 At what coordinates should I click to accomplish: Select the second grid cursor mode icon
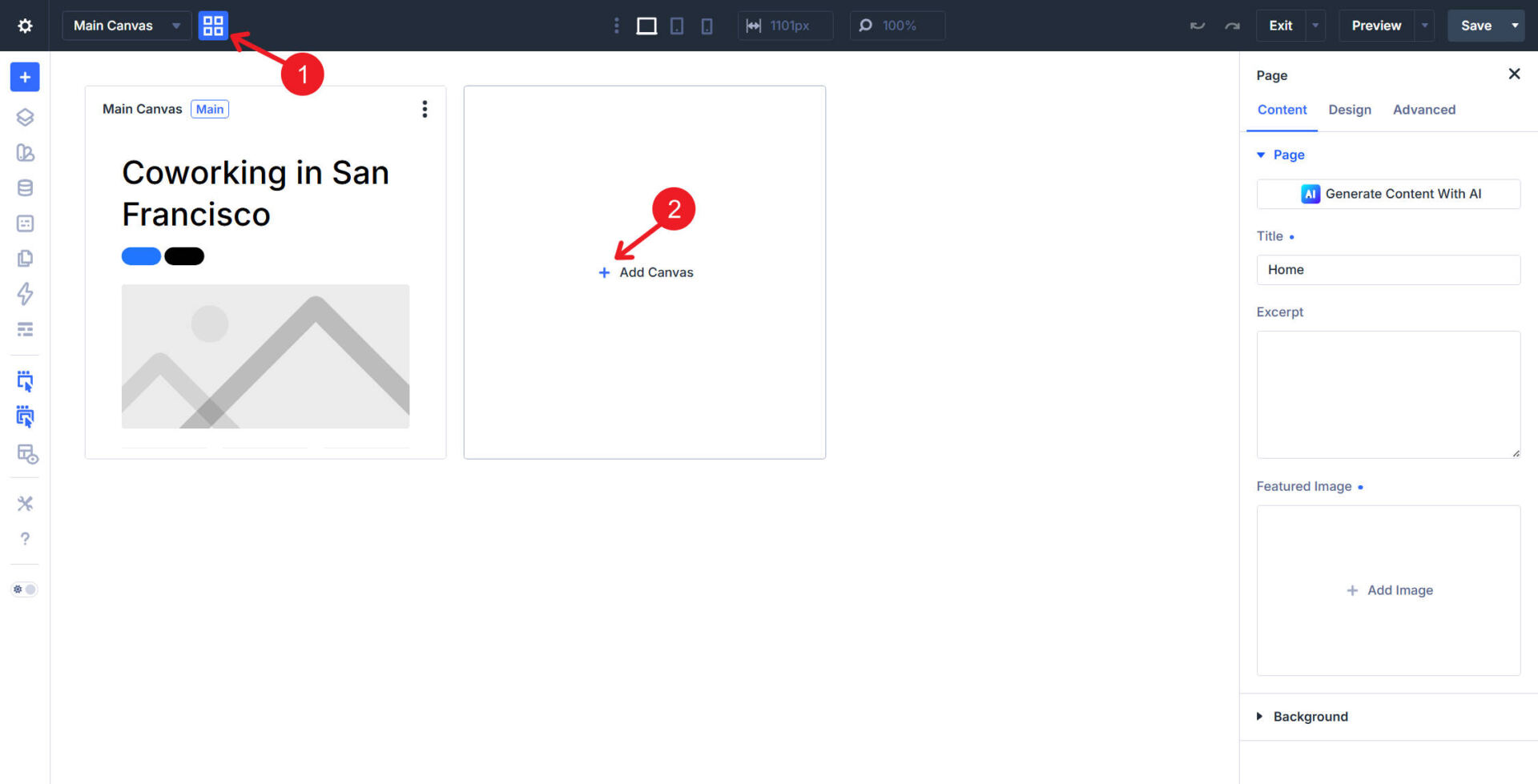(25, 416)
